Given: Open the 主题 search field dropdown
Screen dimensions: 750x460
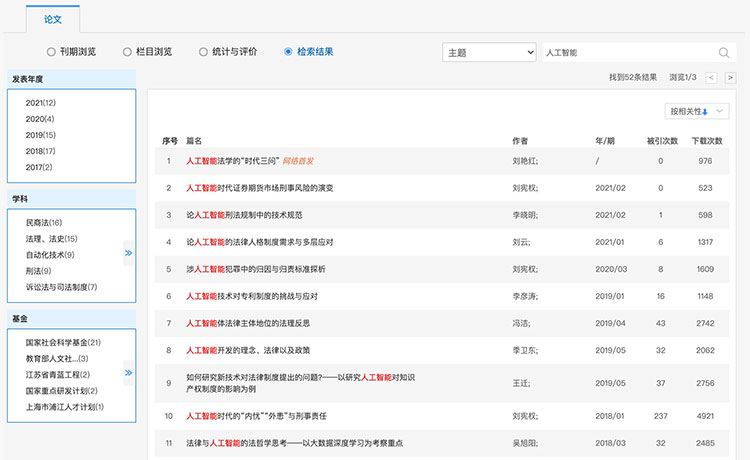Looking at the screenshot, I should [489, 52].
